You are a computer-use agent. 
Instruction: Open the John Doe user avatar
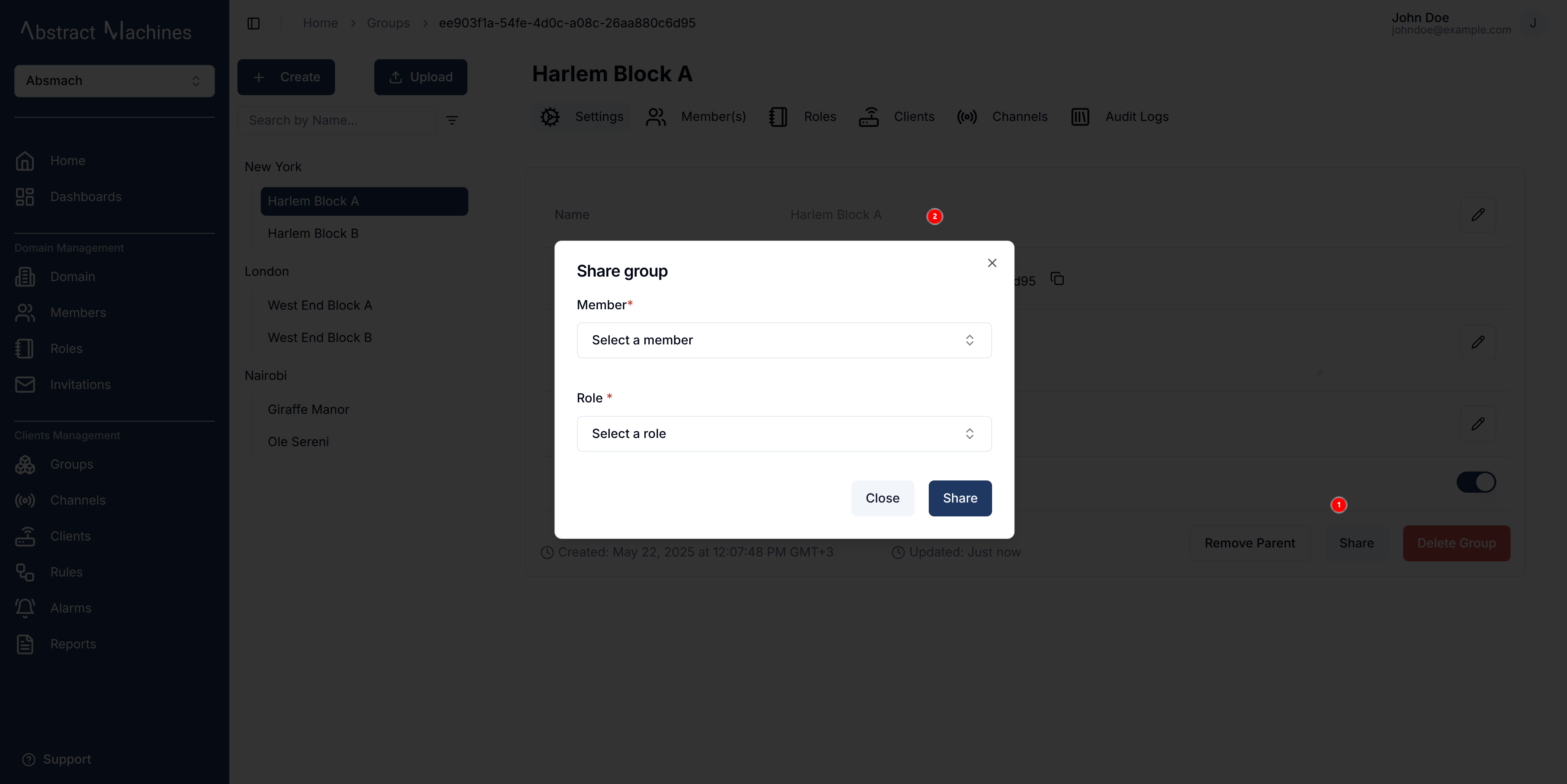[1533, 23]
